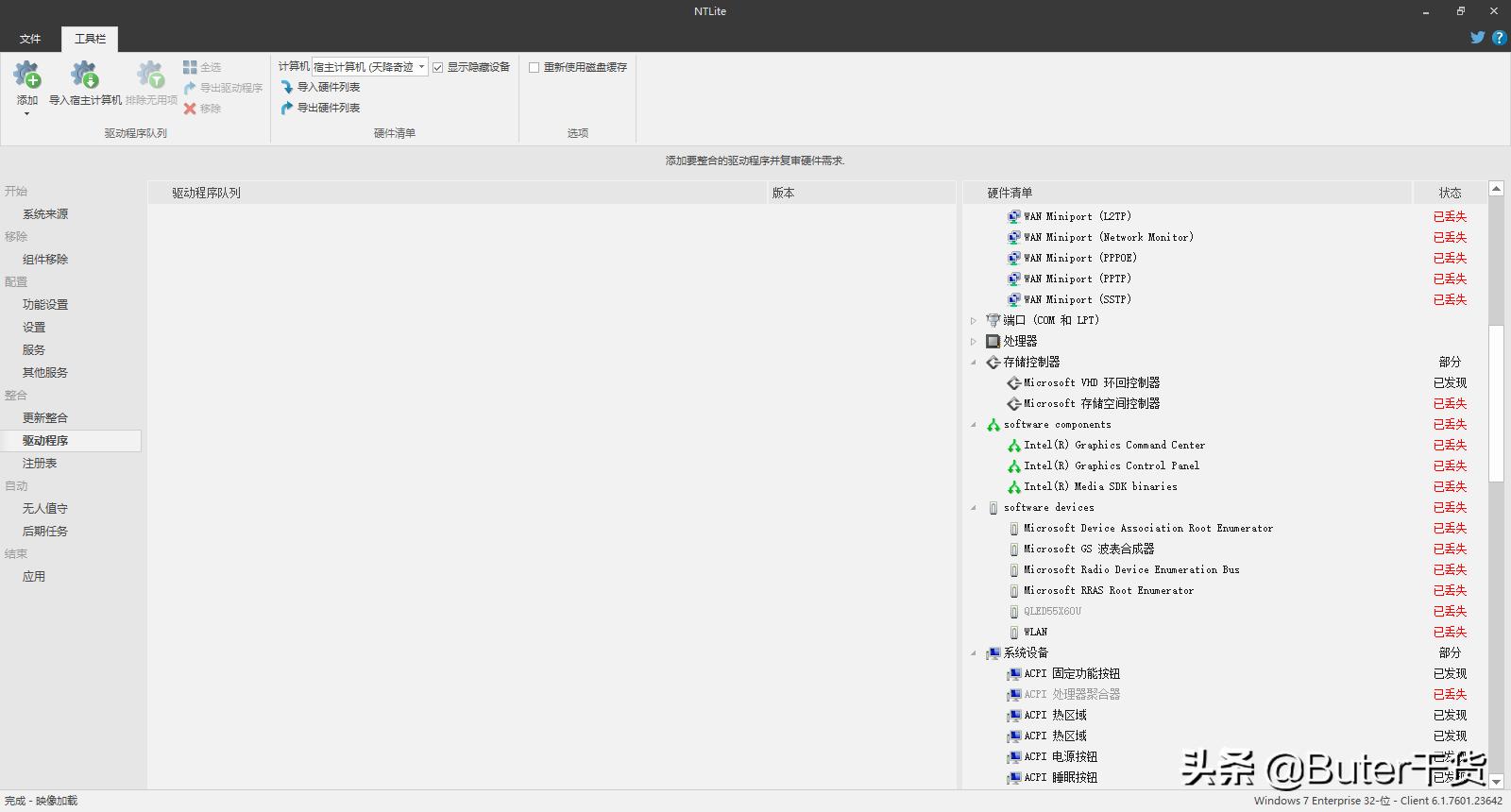Click the scrollbar up arrow in hardware list
This screenshot has height=812, width=1511.
click(x=1496, y=189)
